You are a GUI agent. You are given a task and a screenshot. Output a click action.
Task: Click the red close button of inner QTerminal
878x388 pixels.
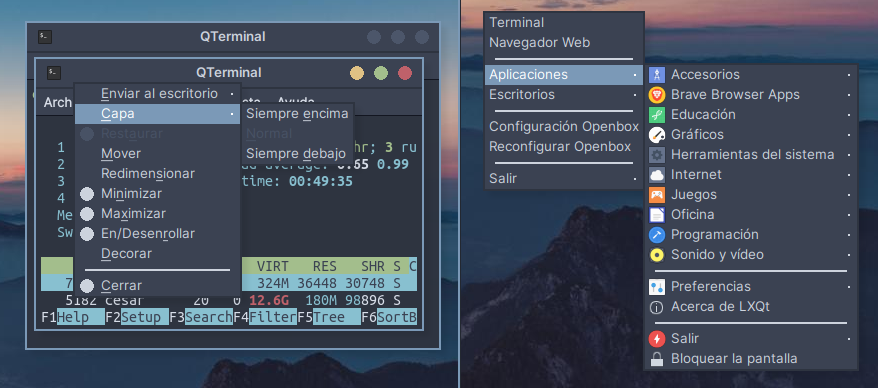(x=405, y=73)
